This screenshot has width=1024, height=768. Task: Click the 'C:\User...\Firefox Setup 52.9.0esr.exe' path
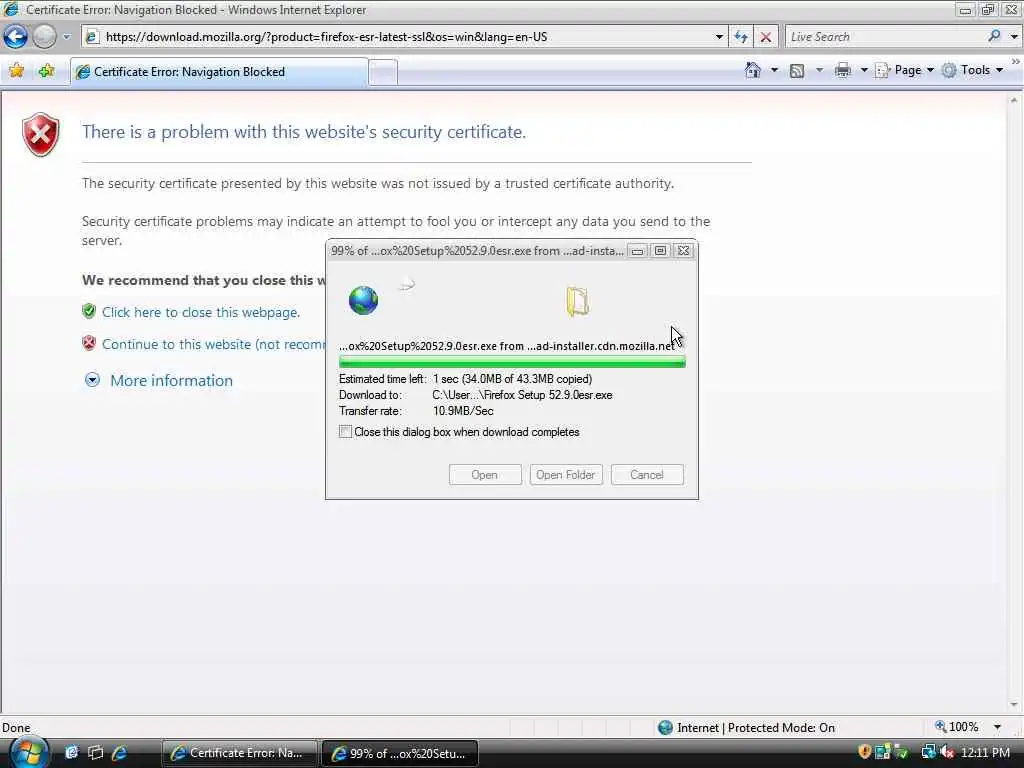pyautogui.click(x=522, y=395)
